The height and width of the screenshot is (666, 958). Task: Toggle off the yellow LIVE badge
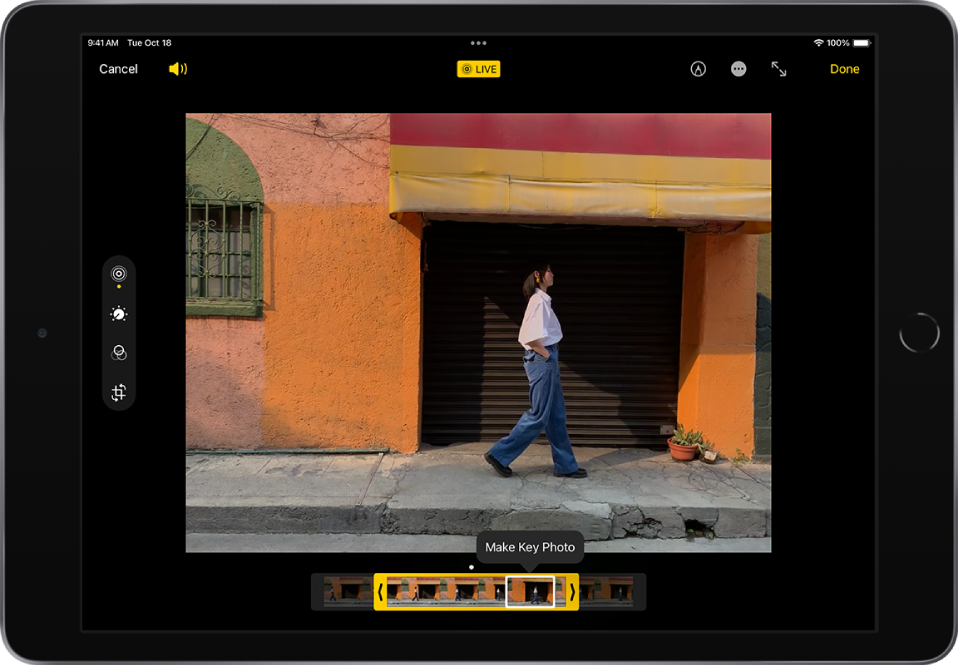pos(480,68)
